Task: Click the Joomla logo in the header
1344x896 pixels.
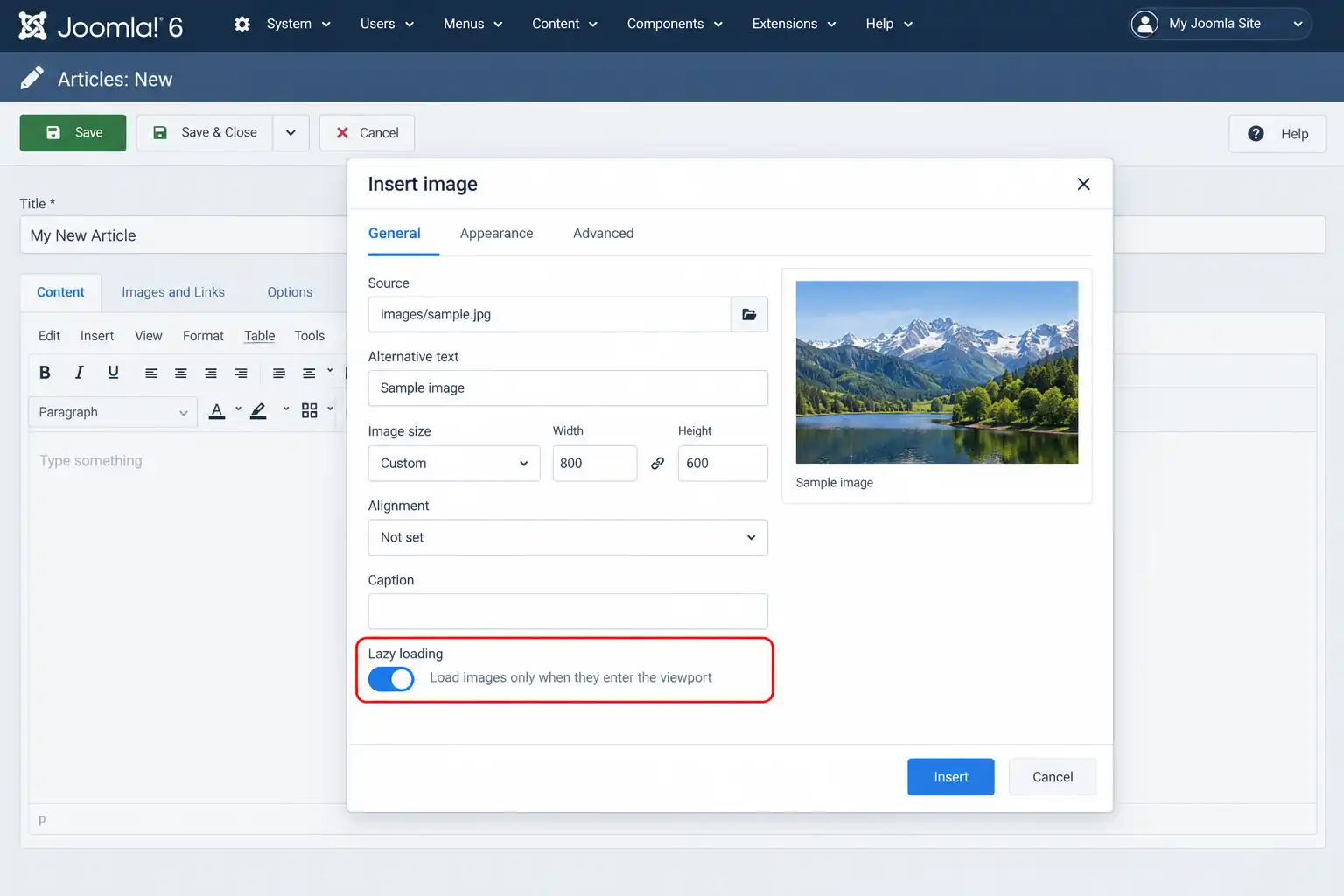Action: (x=101, y=26)
